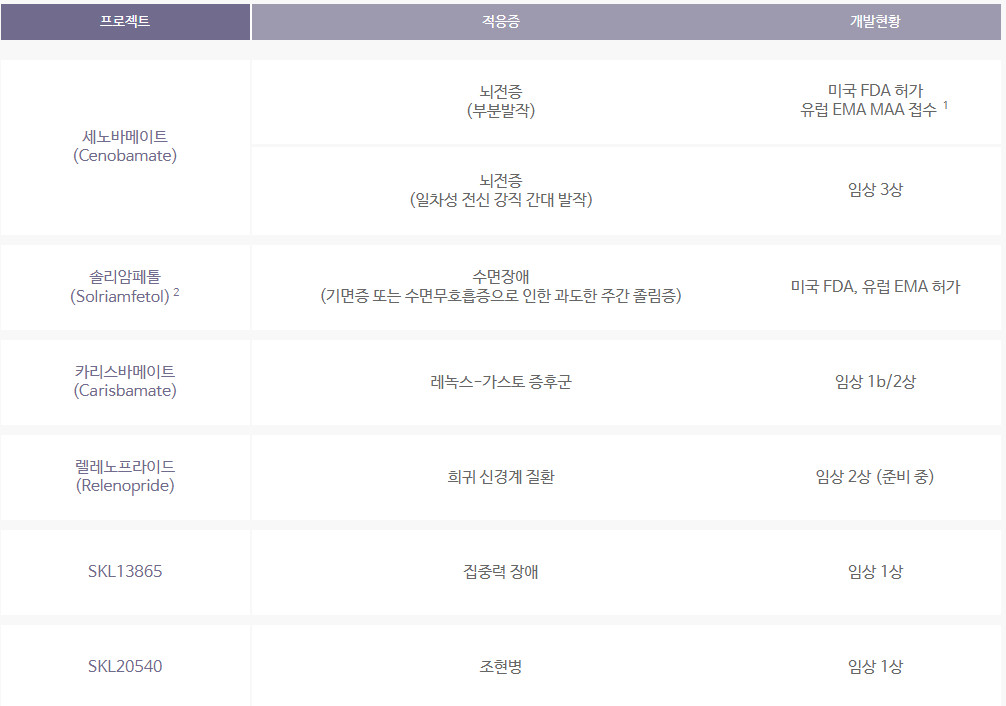This screenshot has height=706, width=1006.
Task: Select the 레녹스-가스토 증후군 indication cell
Action: click(x=500, y=382)
